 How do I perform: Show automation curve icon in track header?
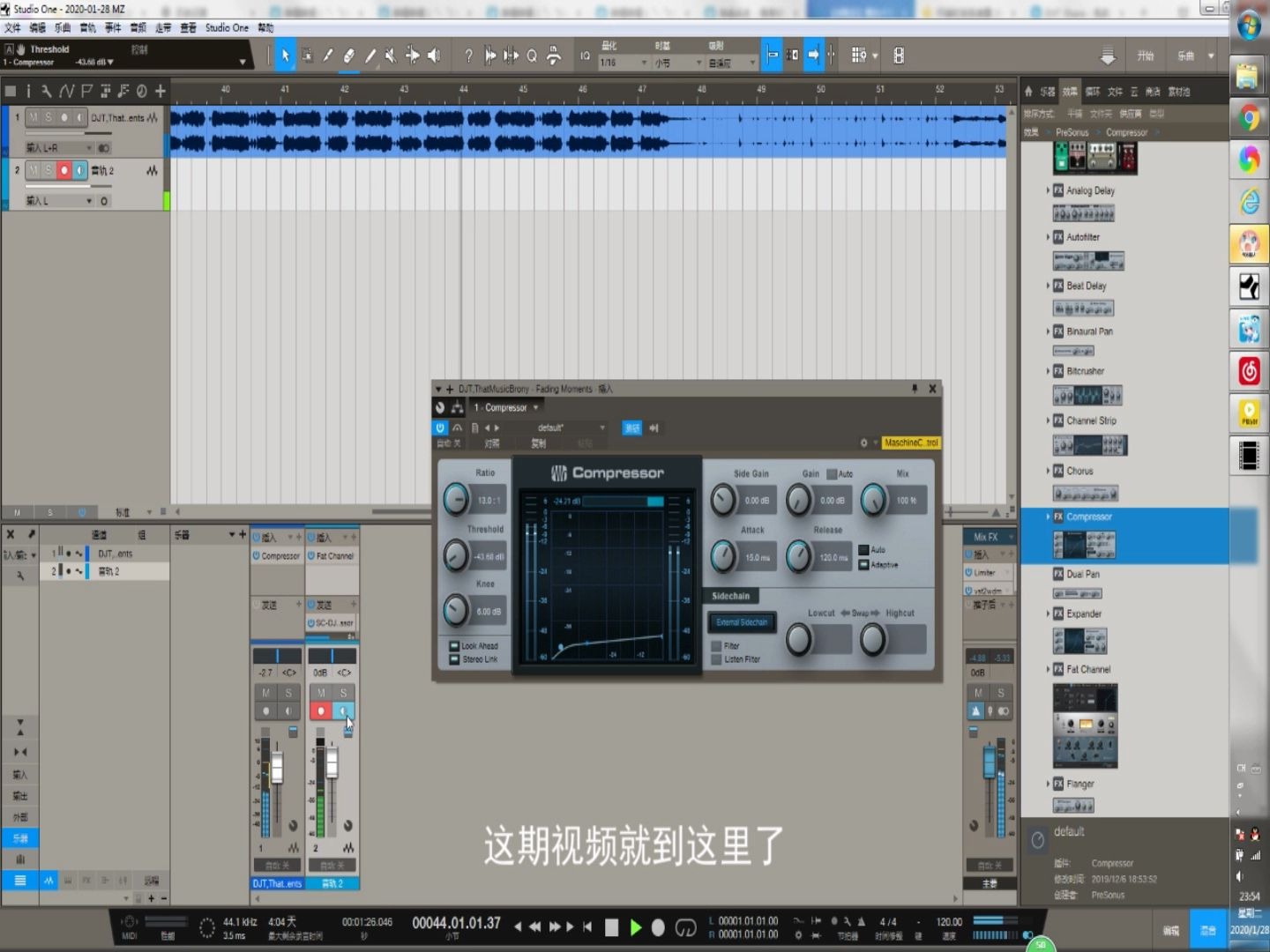pos(67,91)
